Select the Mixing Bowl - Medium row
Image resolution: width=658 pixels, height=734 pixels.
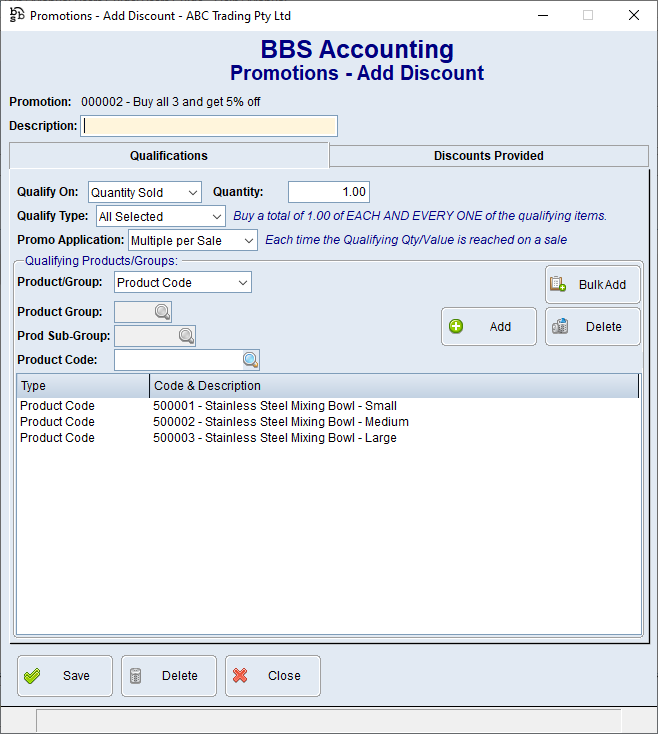[280, 422]
